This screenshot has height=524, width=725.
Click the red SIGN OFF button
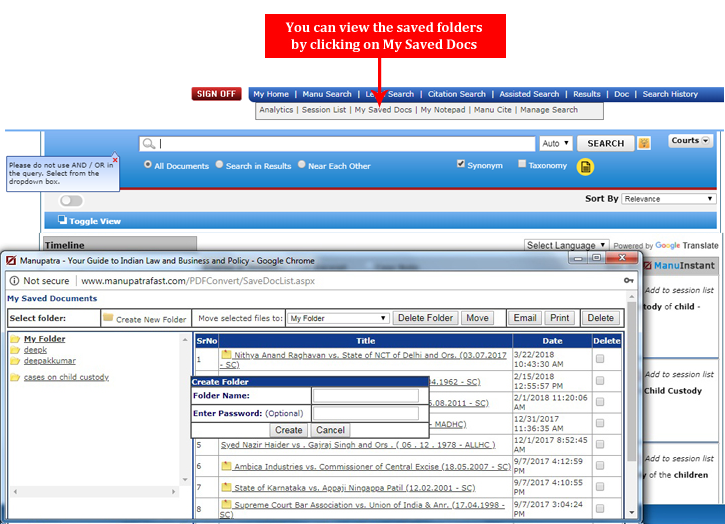tap(216, 94)
